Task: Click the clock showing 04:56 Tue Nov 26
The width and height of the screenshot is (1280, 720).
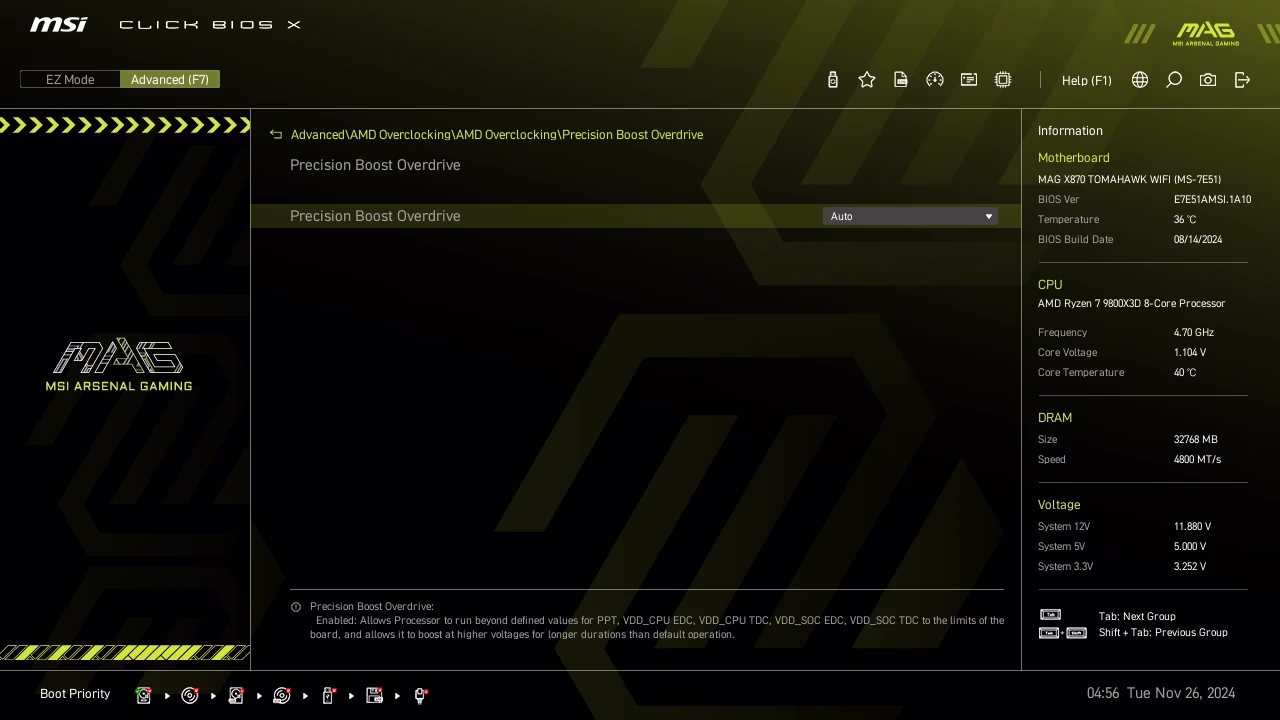Action: [x=1161, y=693]
